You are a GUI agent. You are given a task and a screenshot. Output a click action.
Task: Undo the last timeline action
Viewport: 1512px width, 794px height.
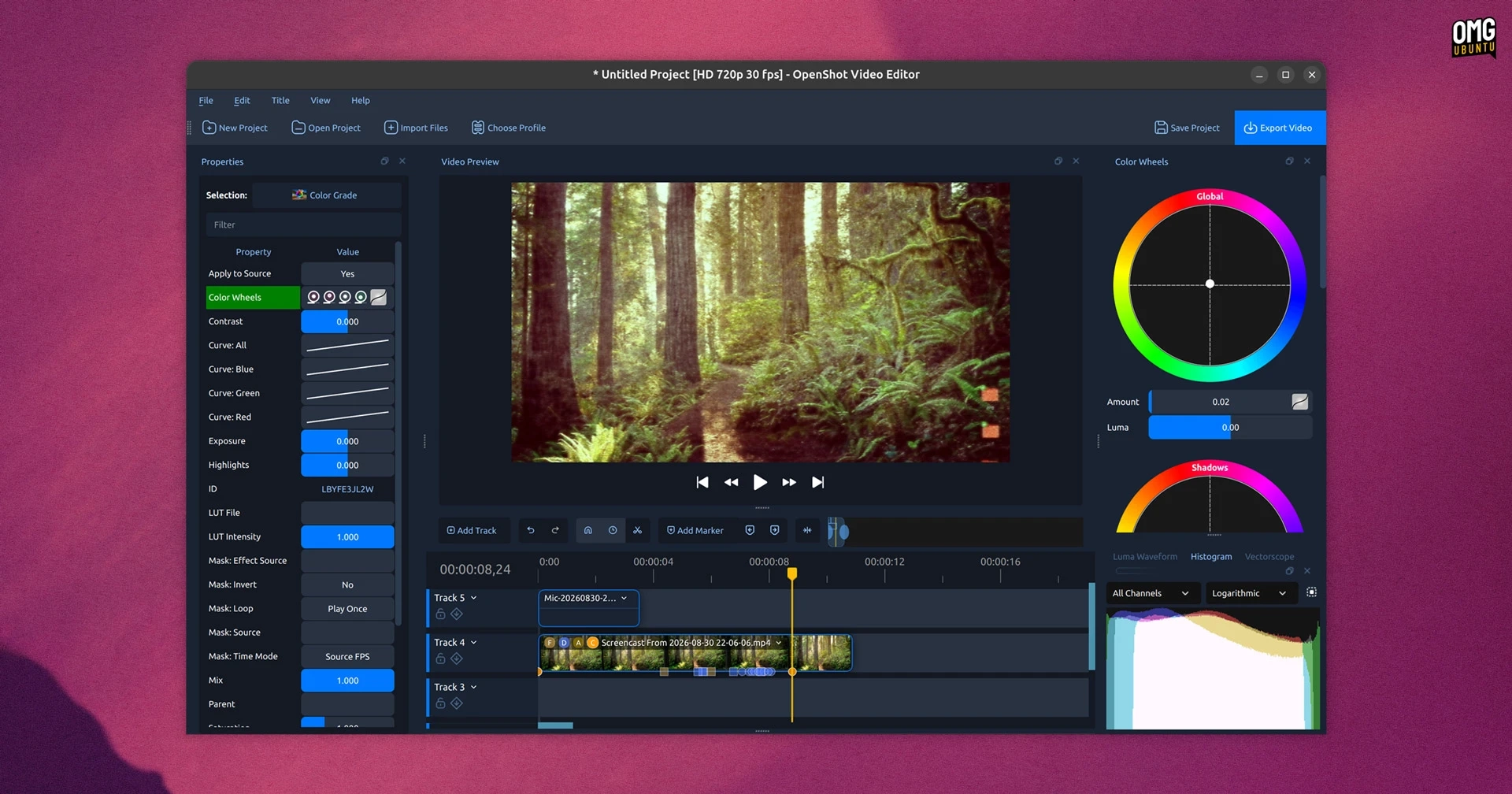(531, 530)
